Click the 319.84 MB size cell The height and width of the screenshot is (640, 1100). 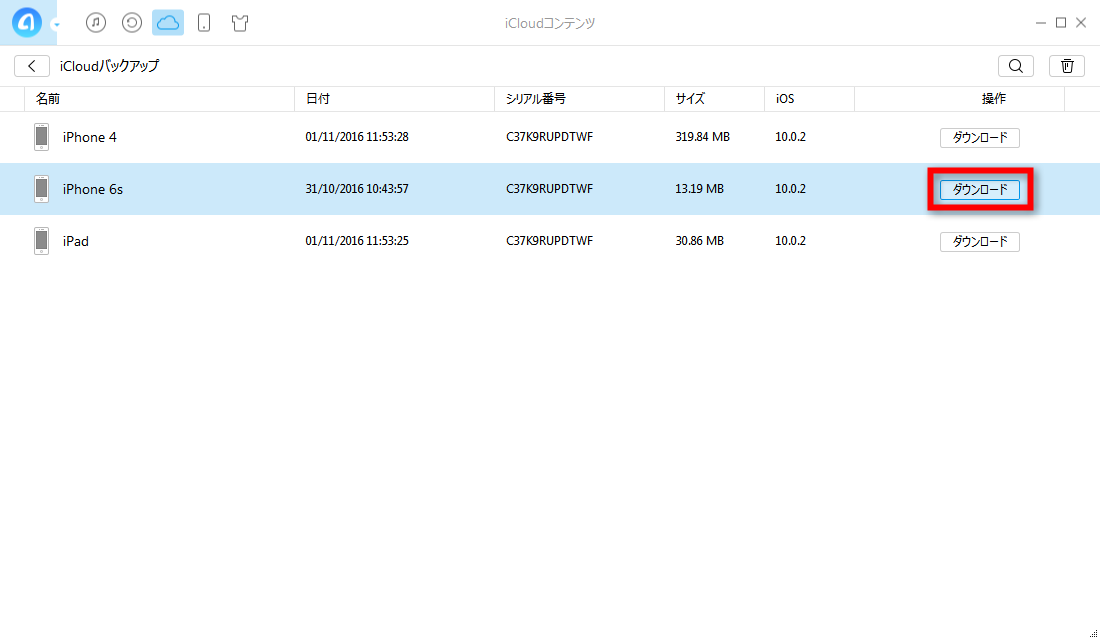[x=702, y=137]
